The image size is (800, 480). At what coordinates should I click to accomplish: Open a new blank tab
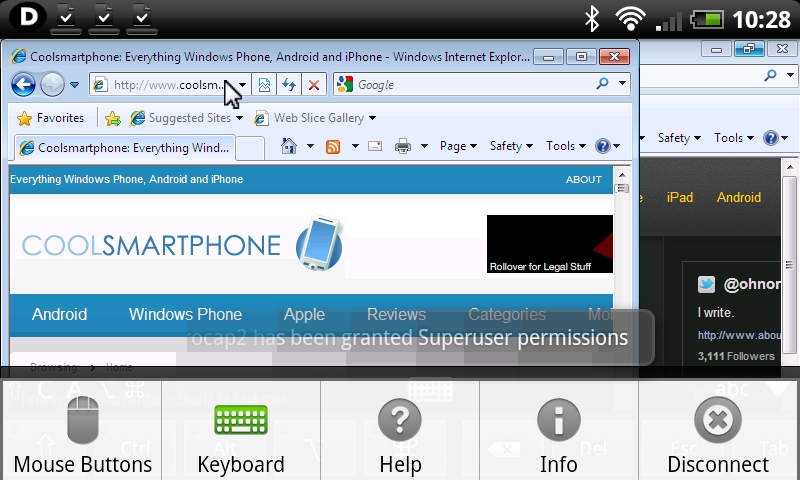pos(250,148)
